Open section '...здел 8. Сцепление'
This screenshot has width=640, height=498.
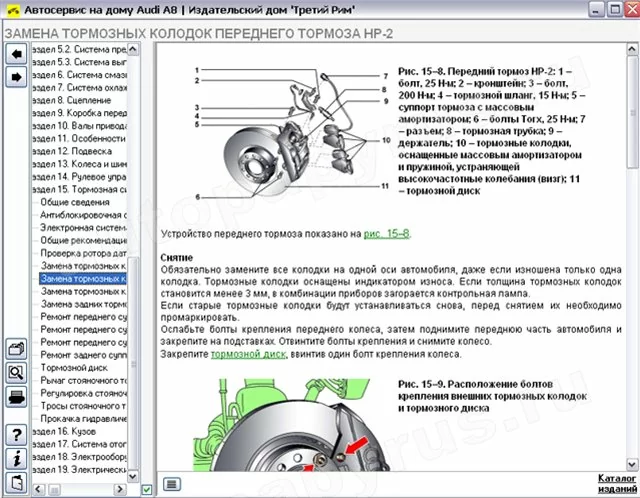click(x=72, y=100)
